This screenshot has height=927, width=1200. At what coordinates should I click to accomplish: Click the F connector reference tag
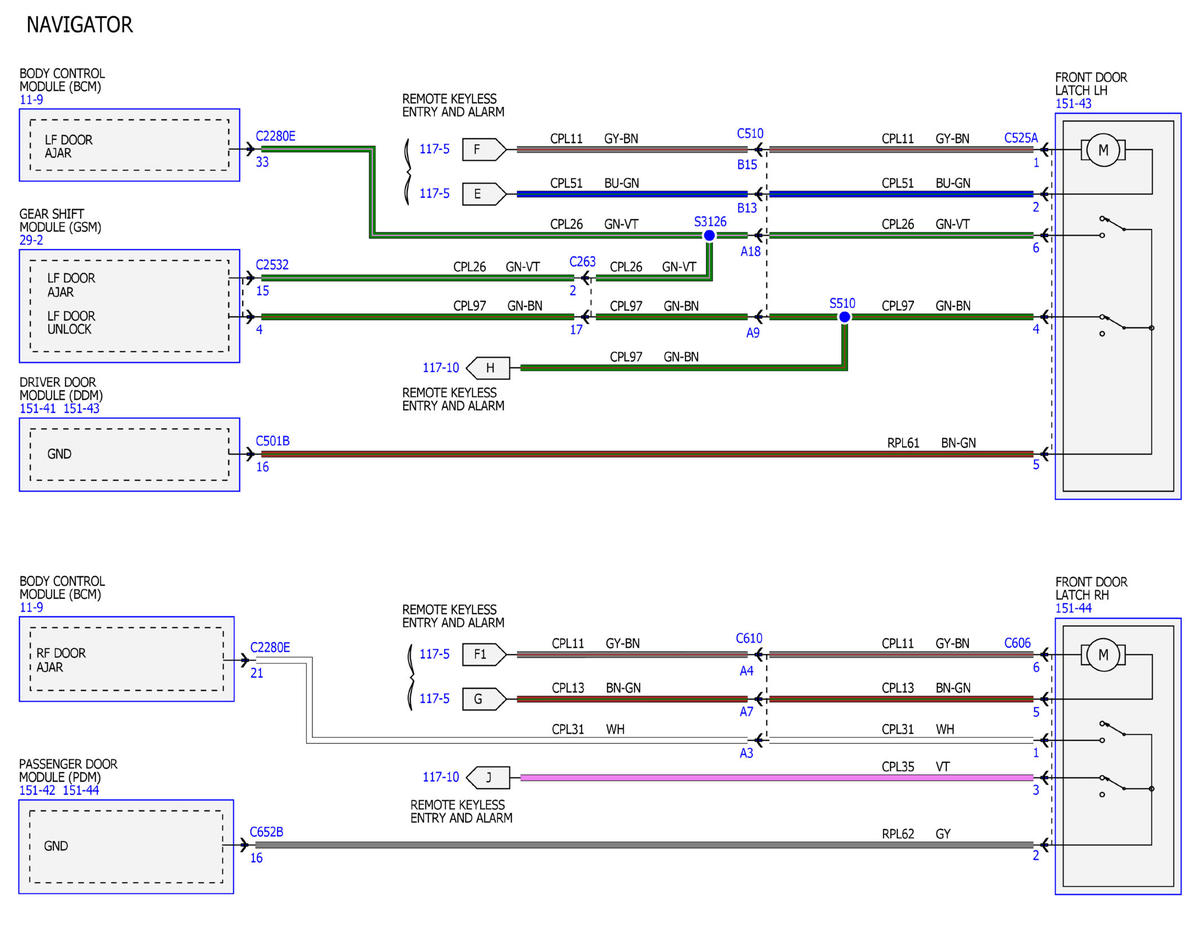click(x=484, y=150)
